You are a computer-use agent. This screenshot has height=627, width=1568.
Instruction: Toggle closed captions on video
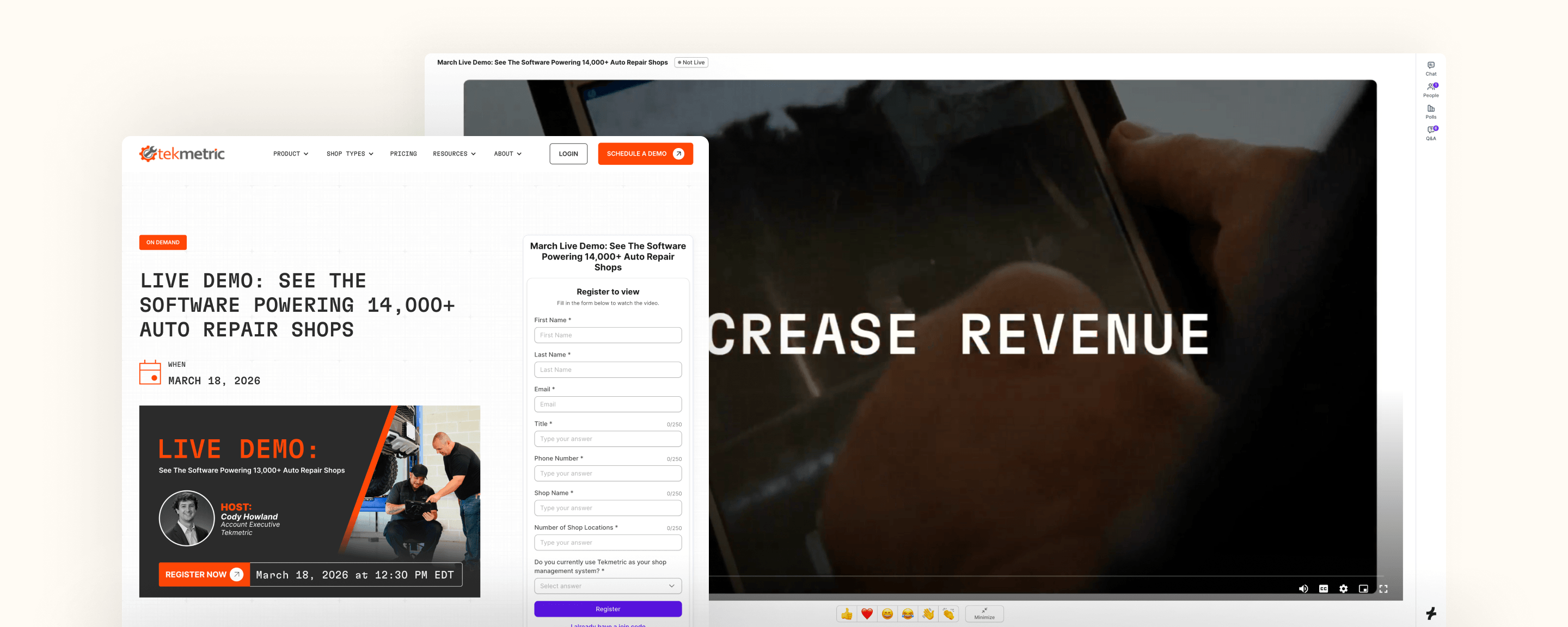tap(1324, 589)
